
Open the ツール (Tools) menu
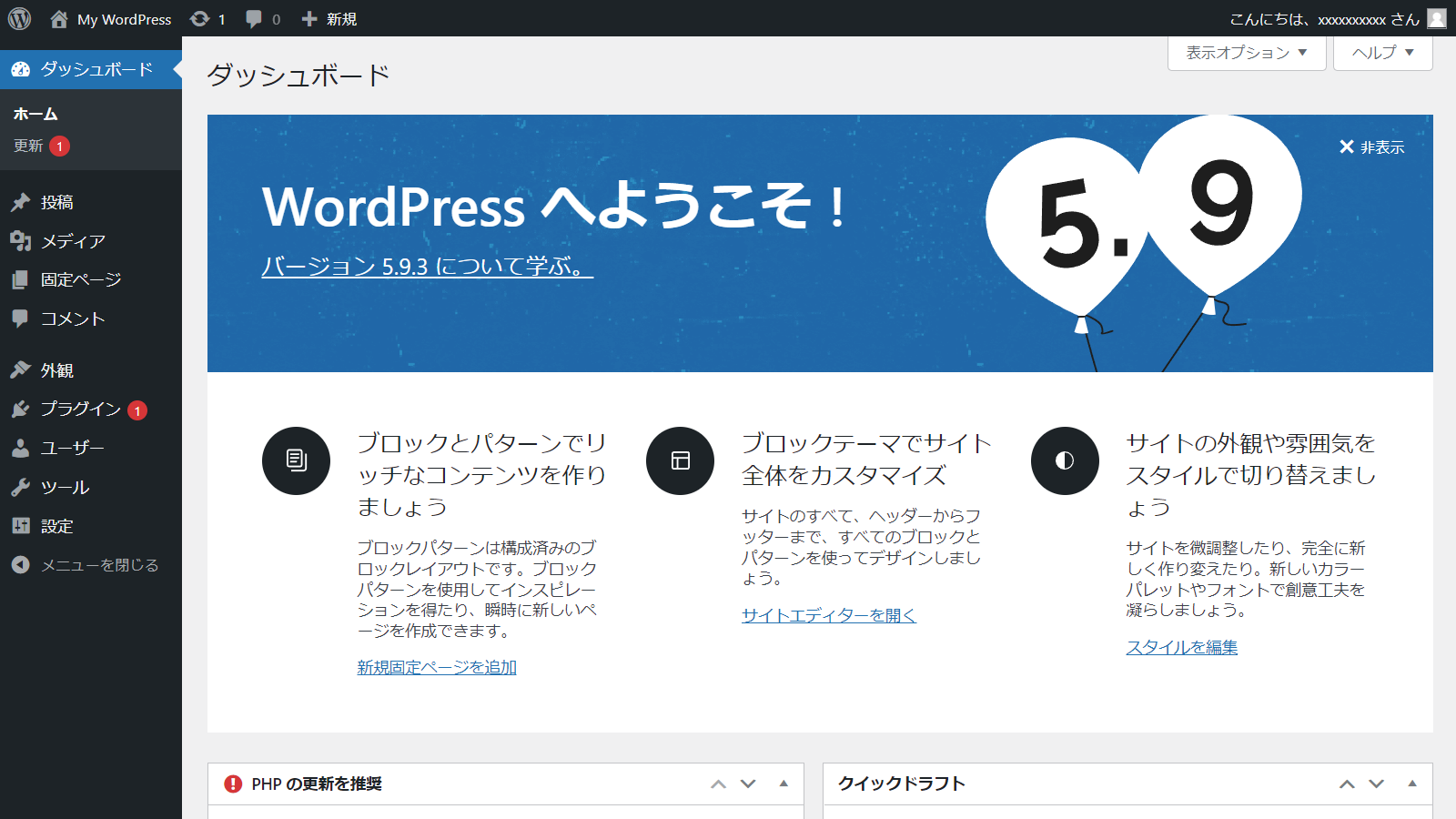[x=65, y=488]
